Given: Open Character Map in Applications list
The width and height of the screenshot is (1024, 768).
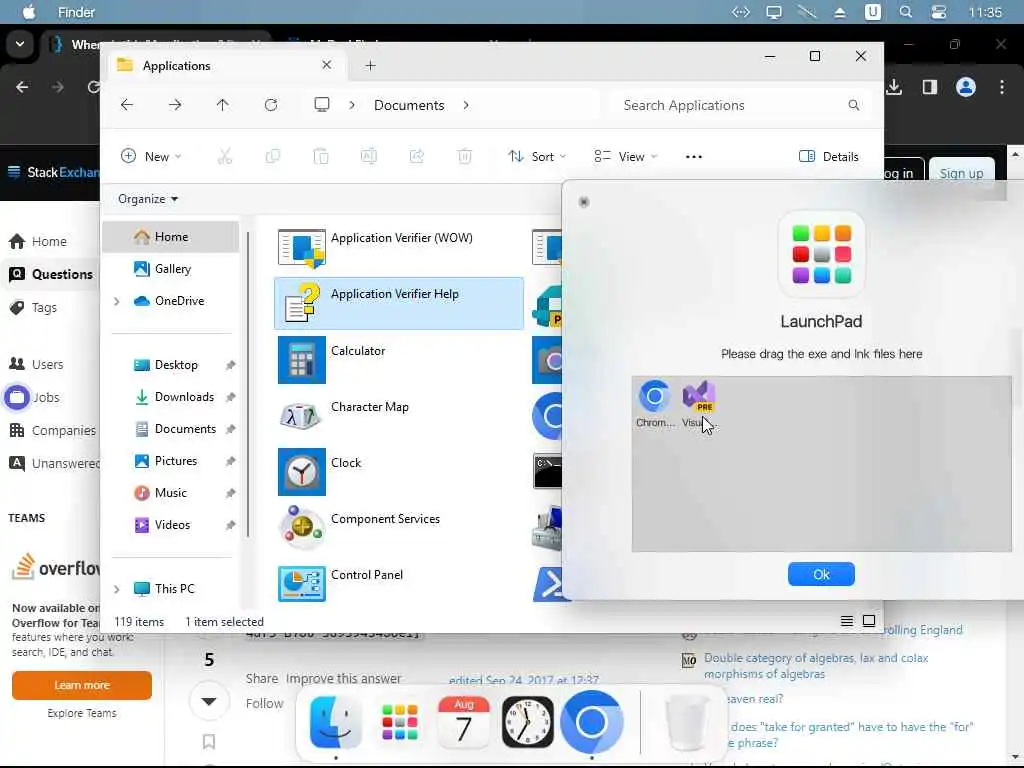Looking at the screenshot, I should click(x=398, y=415).
